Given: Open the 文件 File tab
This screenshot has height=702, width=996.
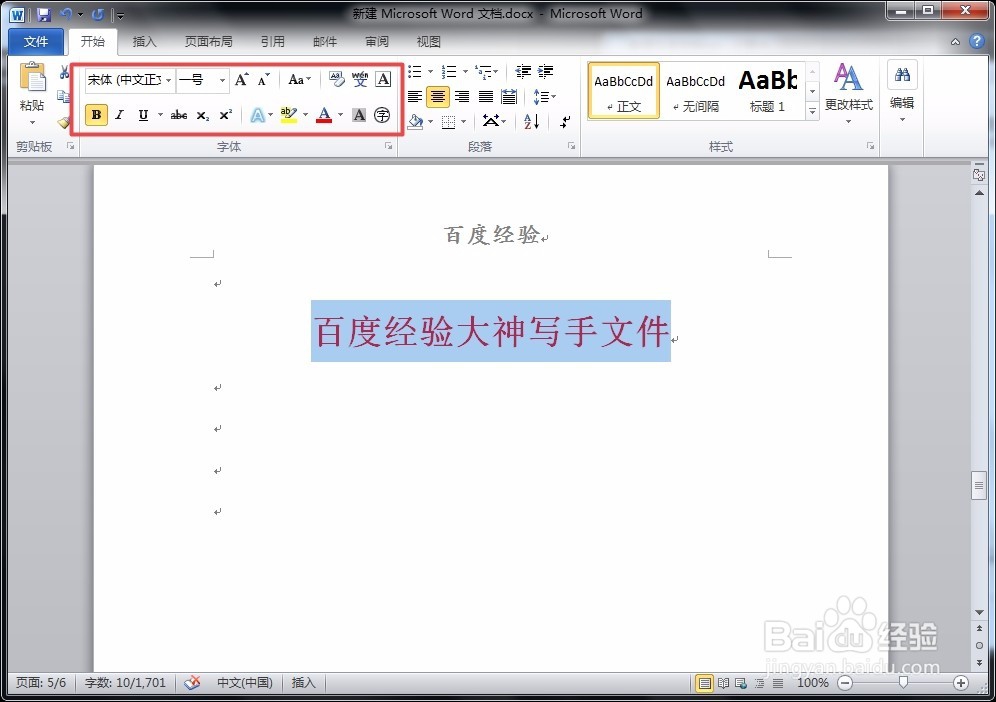Looking at the screenshot, I should (x=36, y=41).
